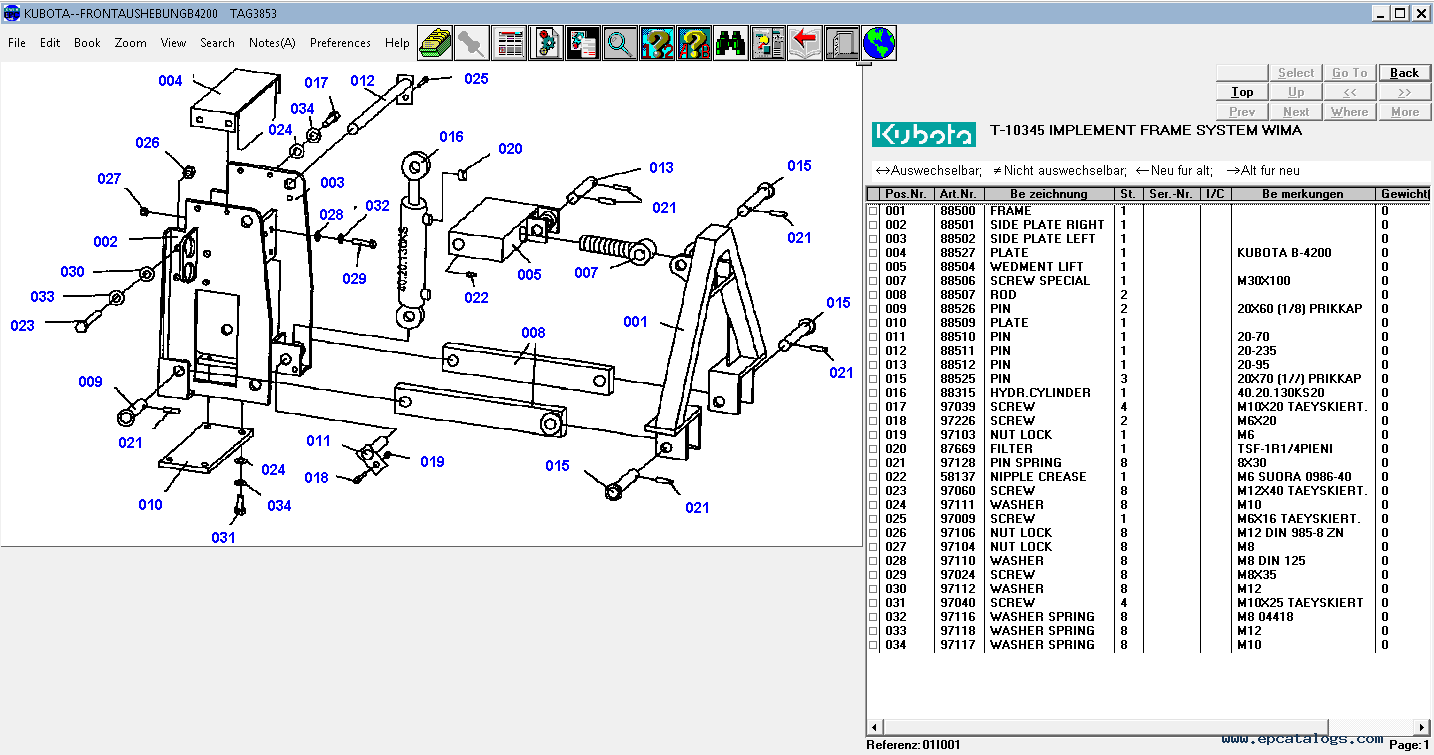Screen dimensions: 1434x755
Task: Click the More button
Action: [1404, 112]
